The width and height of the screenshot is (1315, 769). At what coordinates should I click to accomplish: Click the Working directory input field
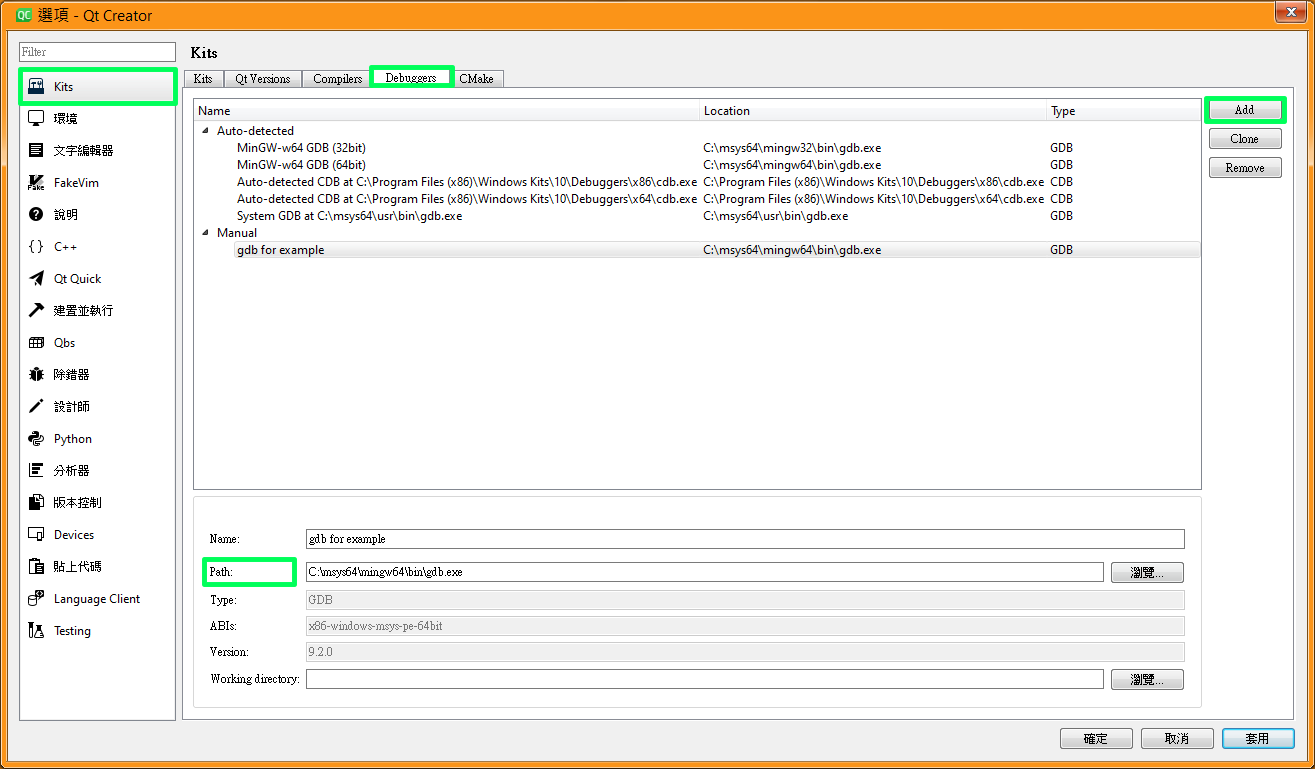[x=704, y=680]
